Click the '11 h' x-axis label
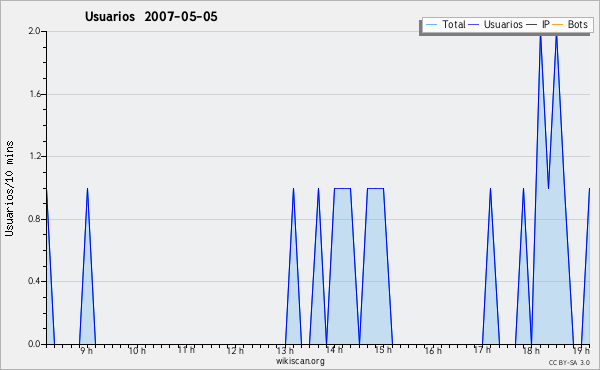The image size is (600, 370). (x=186, y=350)
